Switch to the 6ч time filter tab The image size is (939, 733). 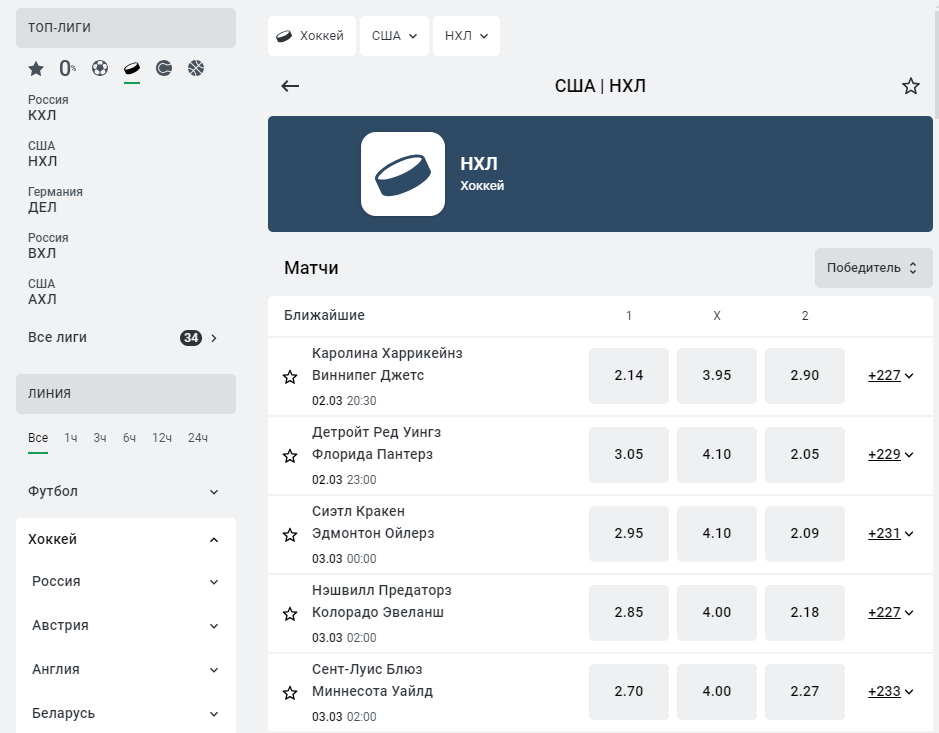pos(129,438)
